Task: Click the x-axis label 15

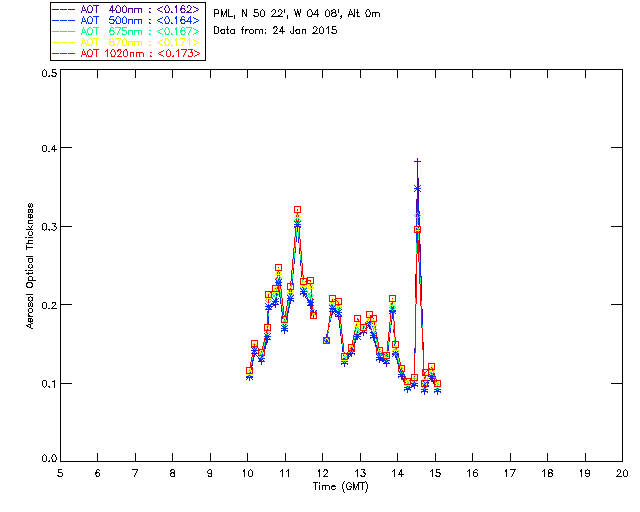Action: point(435,473)
